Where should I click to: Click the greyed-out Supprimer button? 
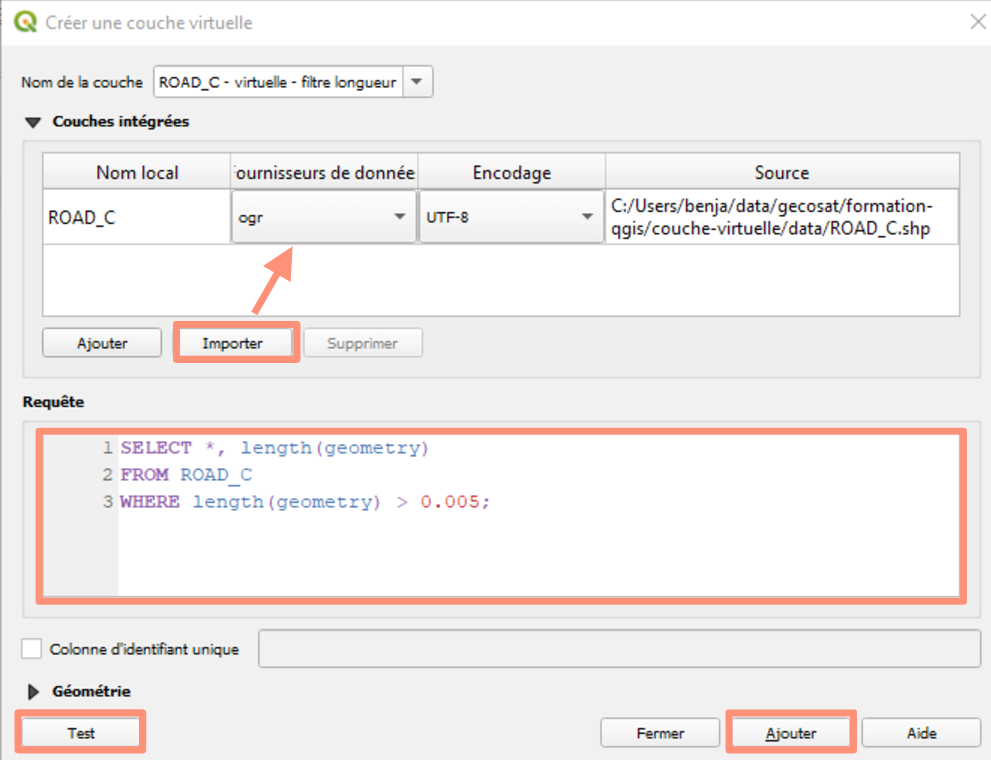pos(362,343)
